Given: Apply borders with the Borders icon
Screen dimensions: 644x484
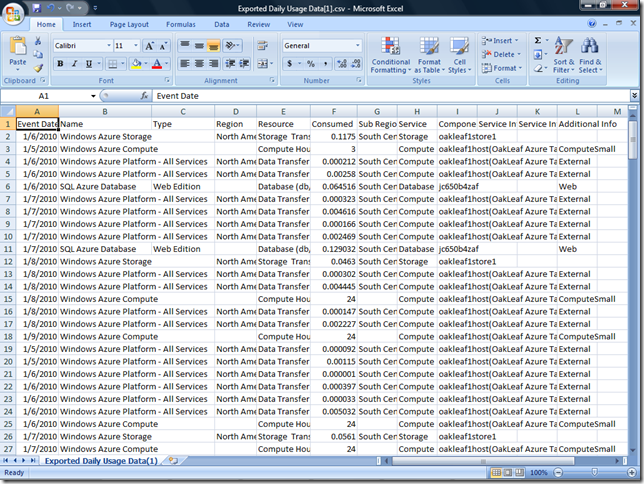Looking at the screenshot, I should pyautogui.click(x=112, y=64).
